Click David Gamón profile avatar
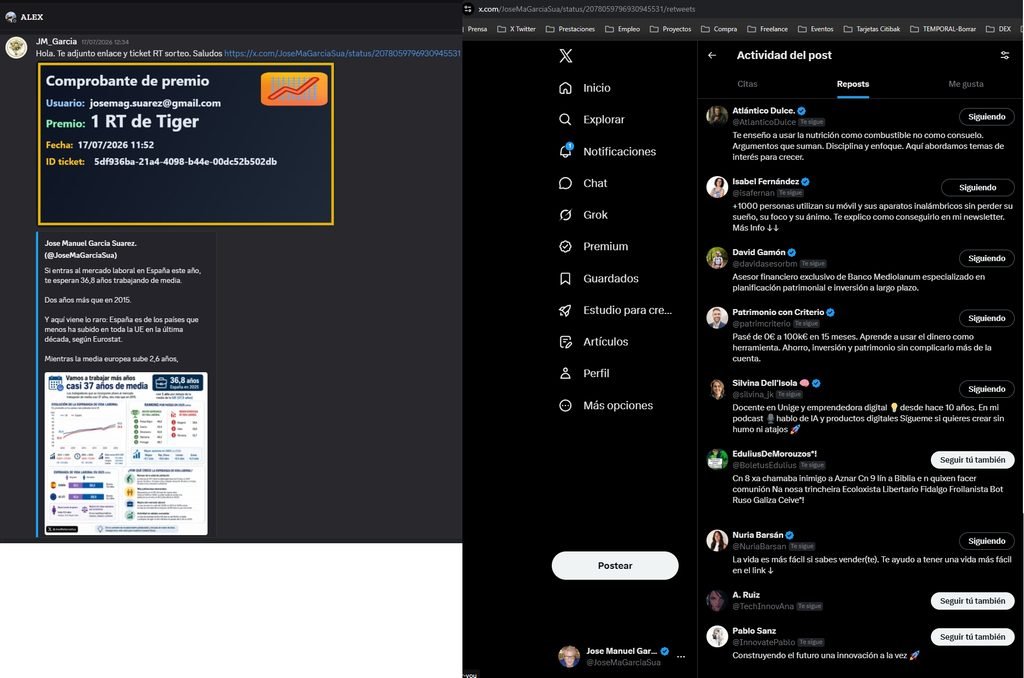This screenshot has height=678, width=1024. [717, 257]
